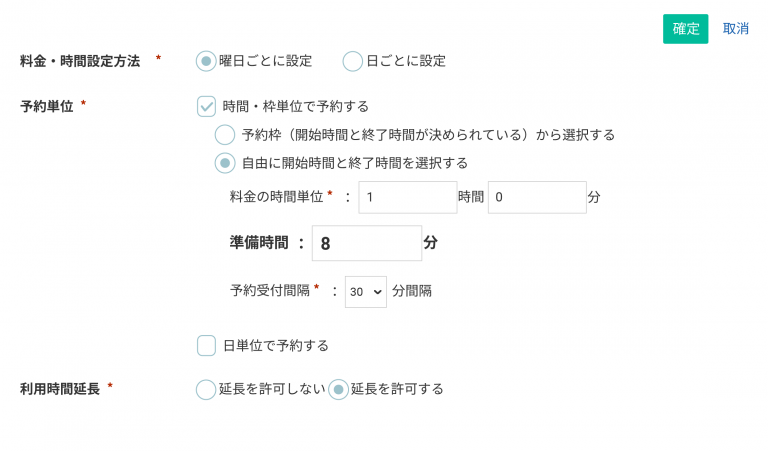Click the 確定 confirm button
768x451 pixels.
click(x=685, y=29)
